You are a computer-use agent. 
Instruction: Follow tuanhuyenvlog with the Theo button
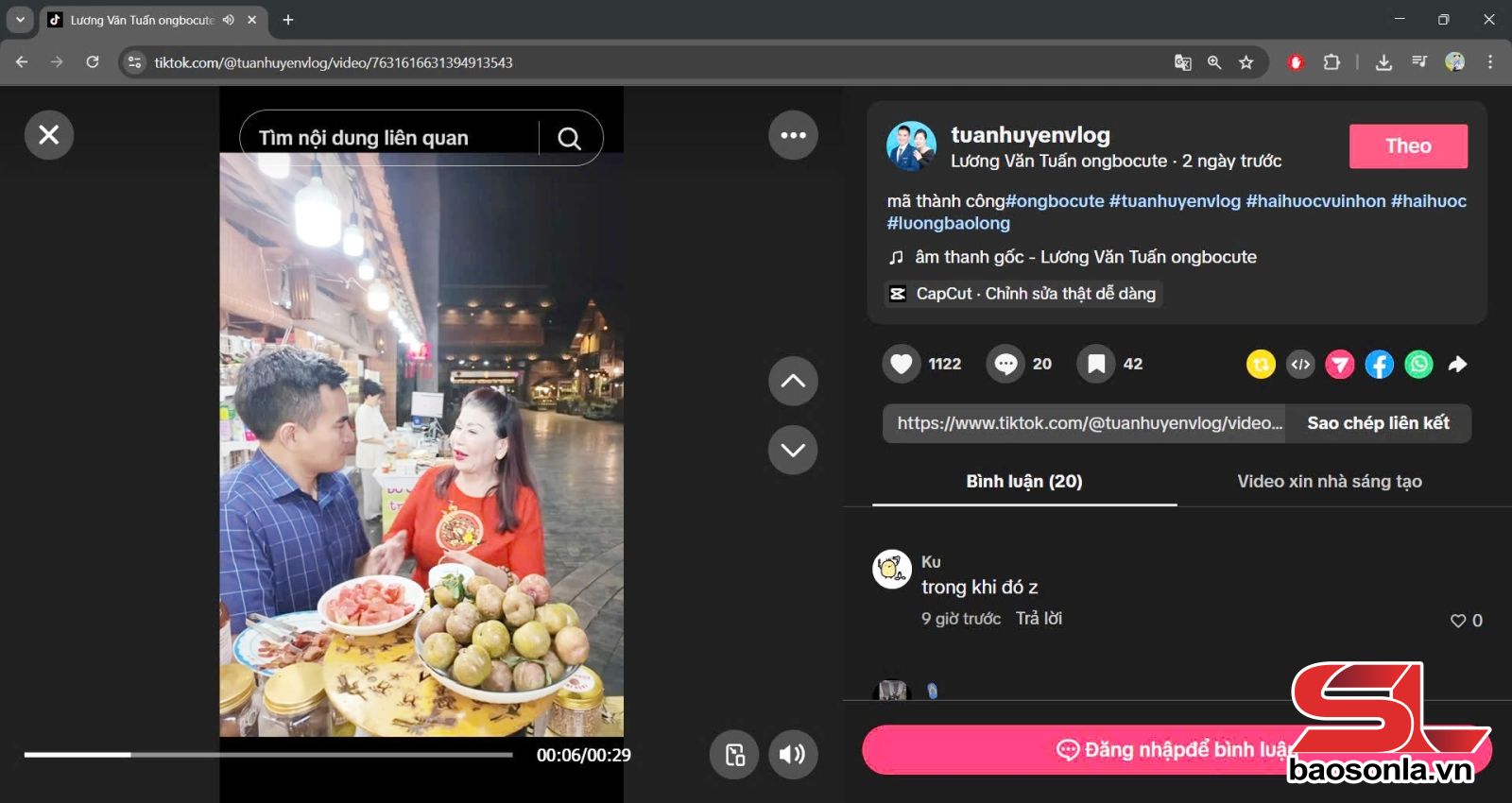1407,146
